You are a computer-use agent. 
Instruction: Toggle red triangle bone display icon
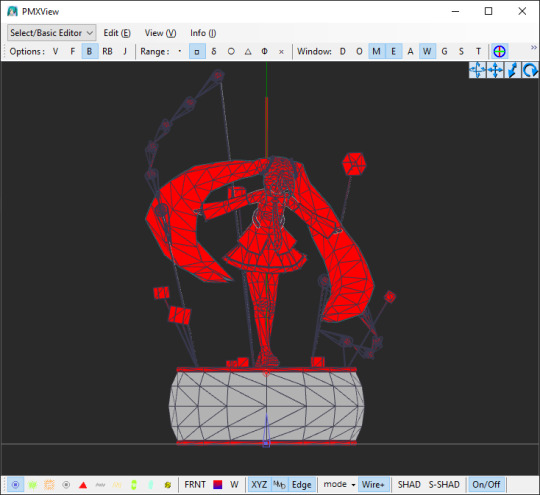point(83,485)
